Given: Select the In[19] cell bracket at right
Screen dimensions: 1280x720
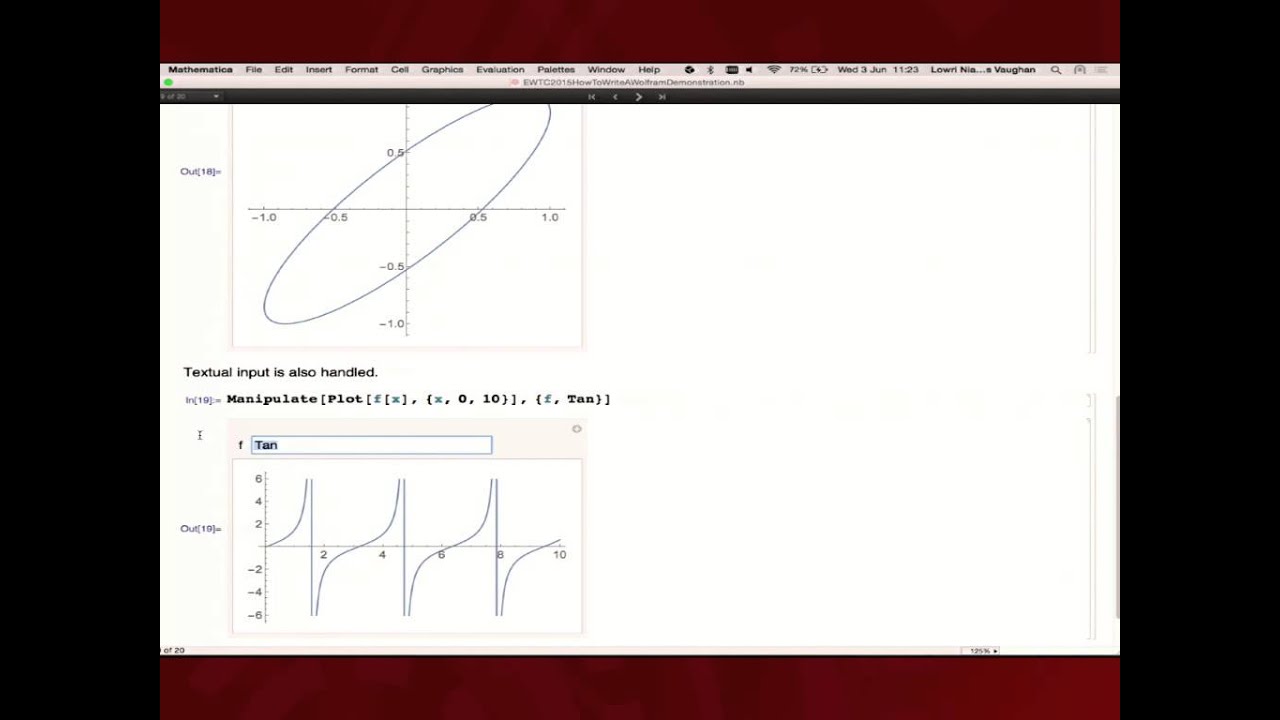Looking at the screenshot, I should pos(1091,399).
